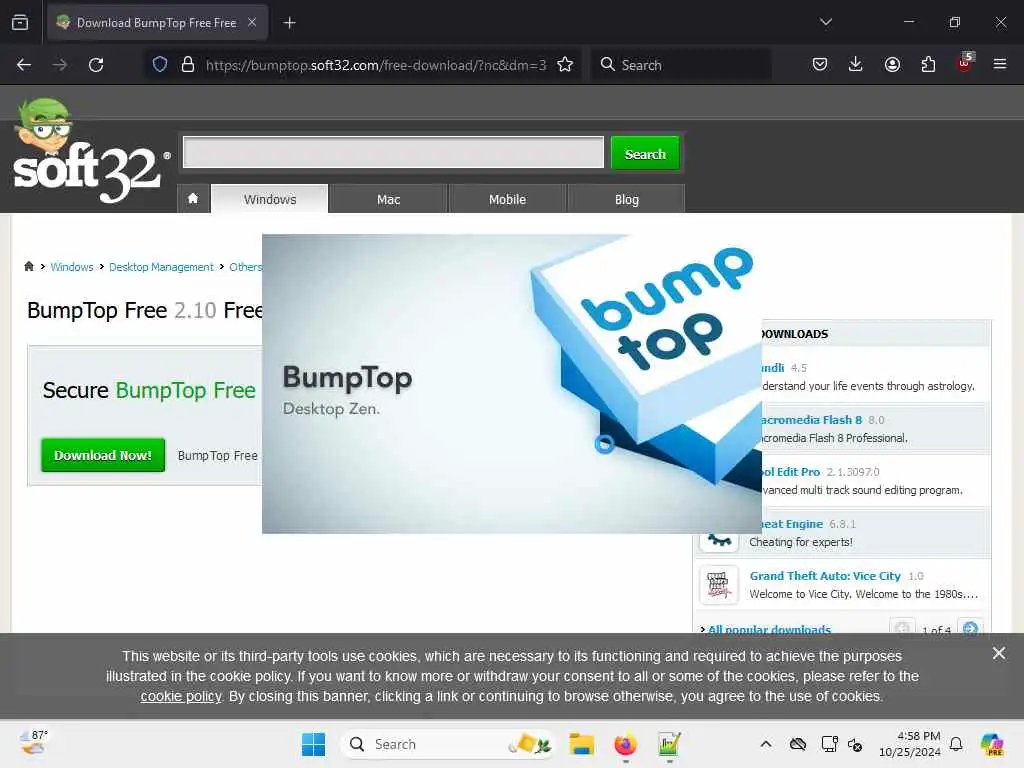The width and height of the screenshot is (1024, 768).
Task: Click the soft32 site search field
Action: tap(393, 152)
